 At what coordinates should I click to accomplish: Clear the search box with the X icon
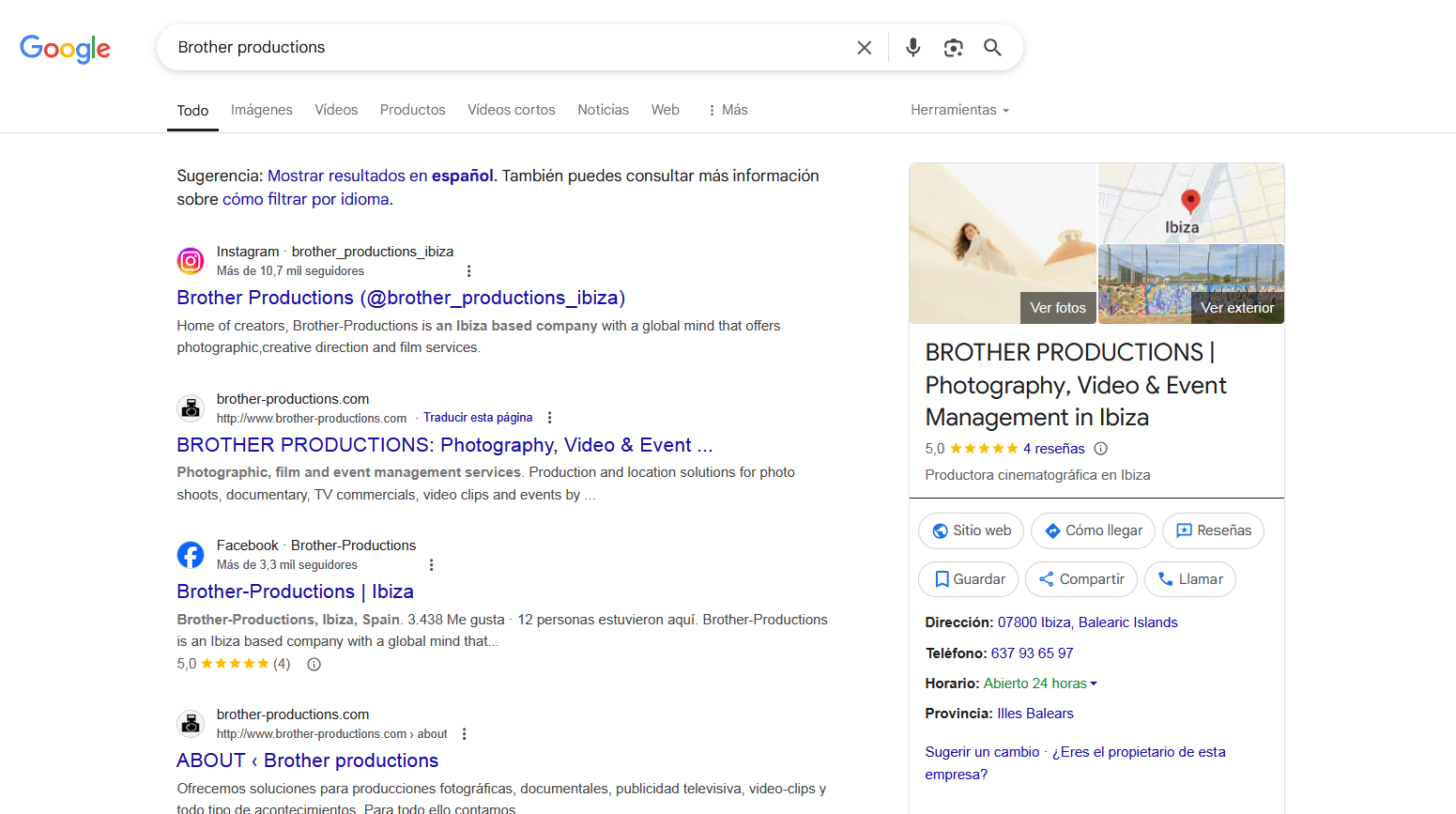(864, 48)
